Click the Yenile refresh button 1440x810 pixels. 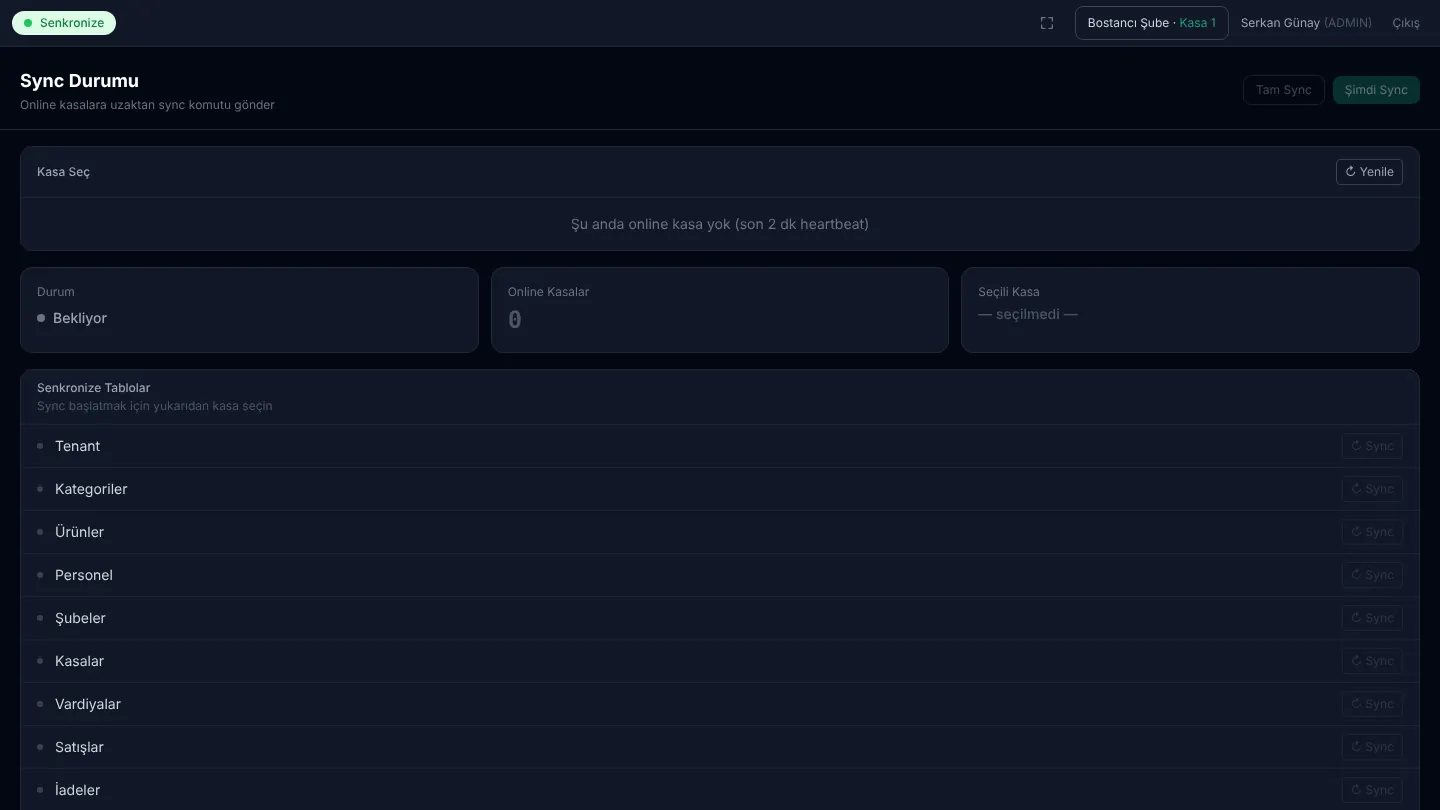coord(1369,172)
